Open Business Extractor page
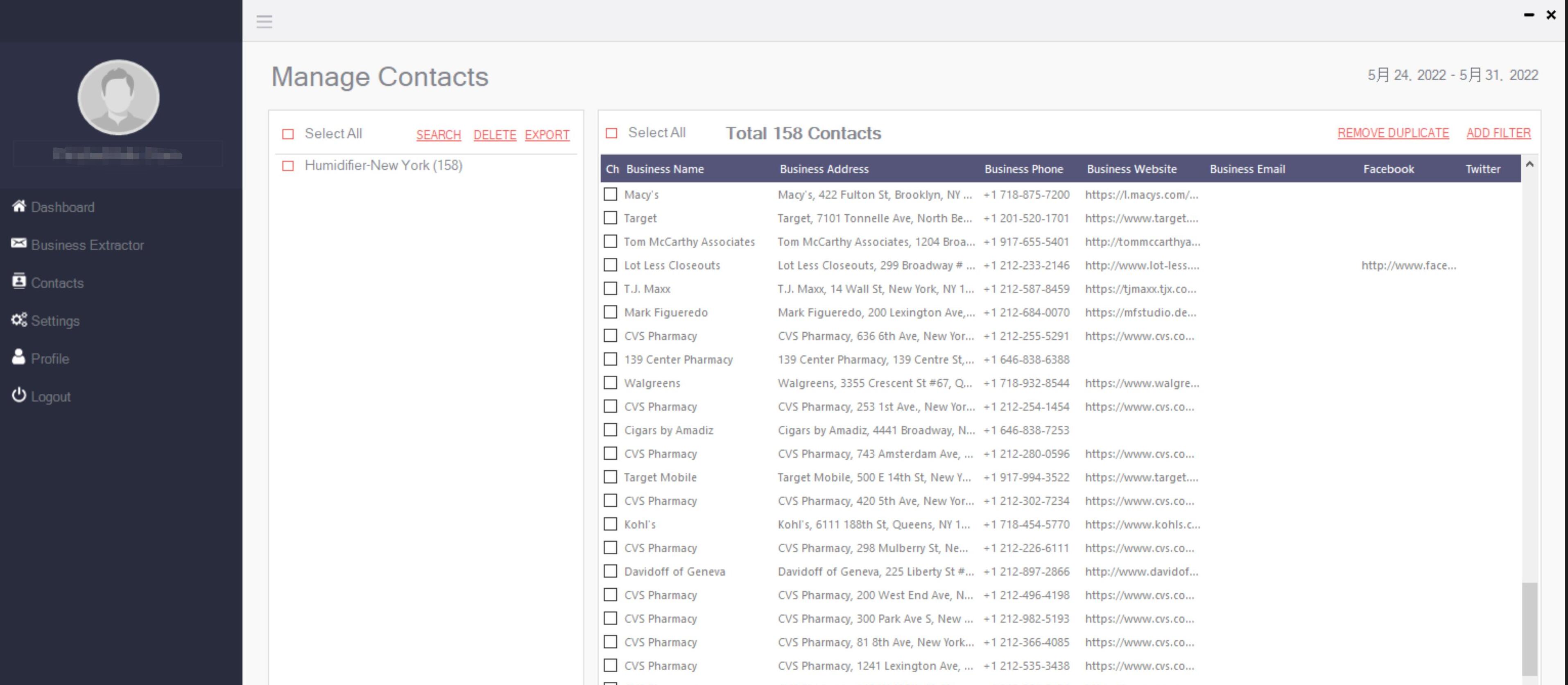This screenshot has width=1568, height=685. [88, 245]
